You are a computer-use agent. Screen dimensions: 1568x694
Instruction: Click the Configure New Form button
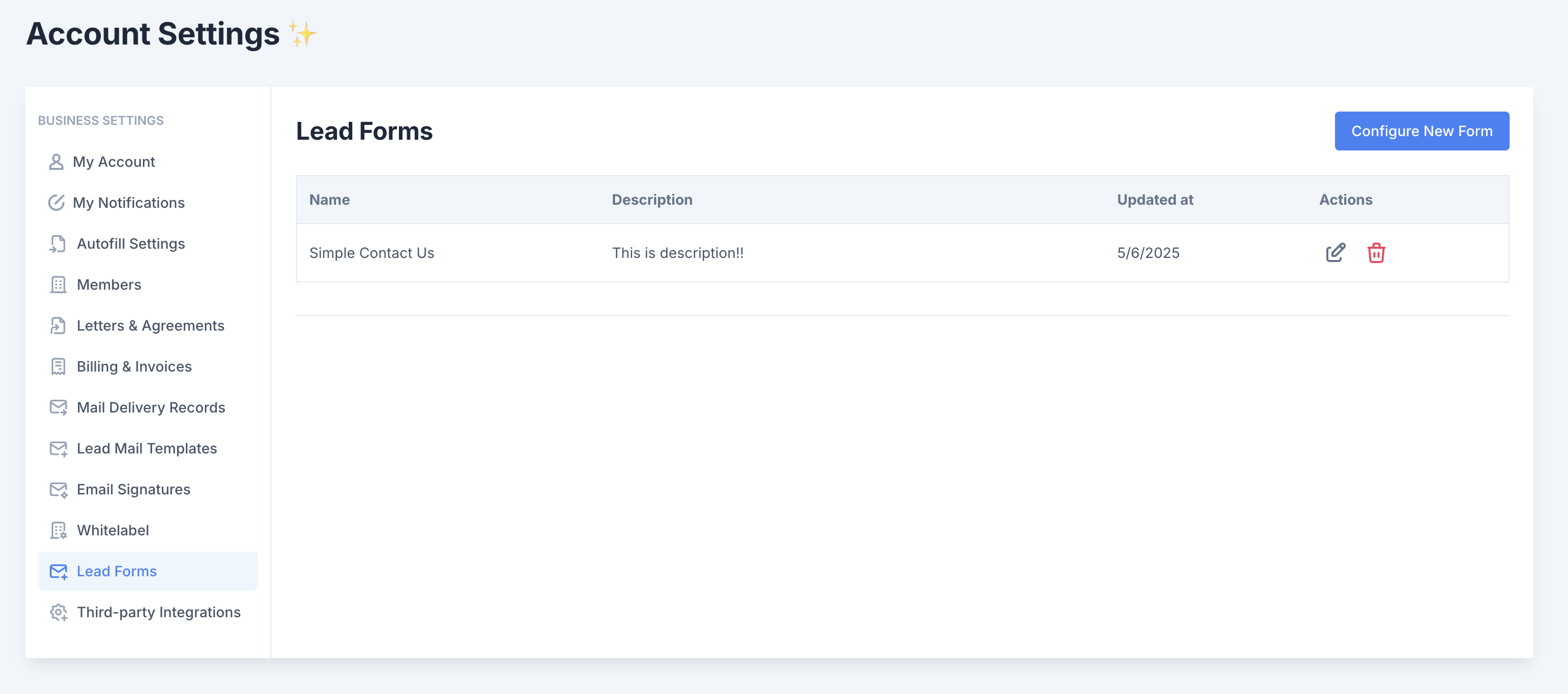[1422, 131]
